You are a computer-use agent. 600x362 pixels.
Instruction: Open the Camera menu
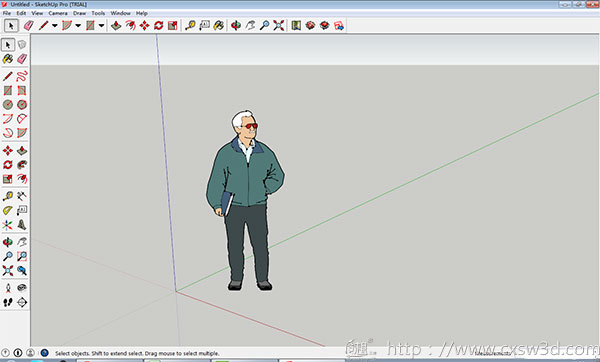pyautogui.click(x=58, y=13)
